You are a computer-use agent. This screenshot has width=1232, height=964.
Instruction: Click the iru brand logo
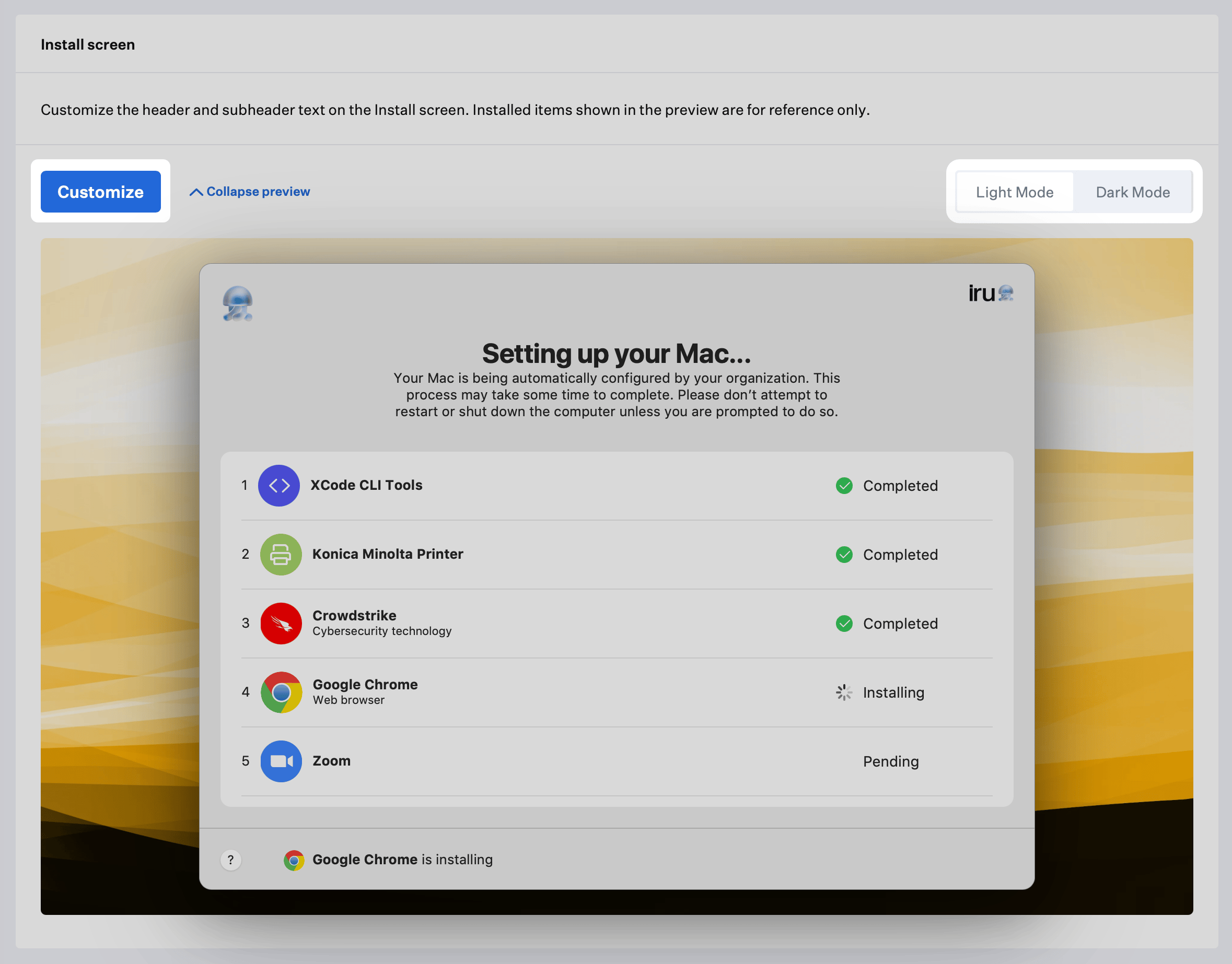[x=991, y=293]
